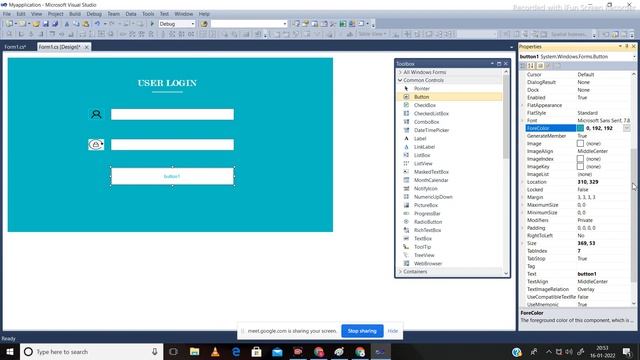
Task: Click the ImageIndex property preview box
Action: click(x=580, y=159)
